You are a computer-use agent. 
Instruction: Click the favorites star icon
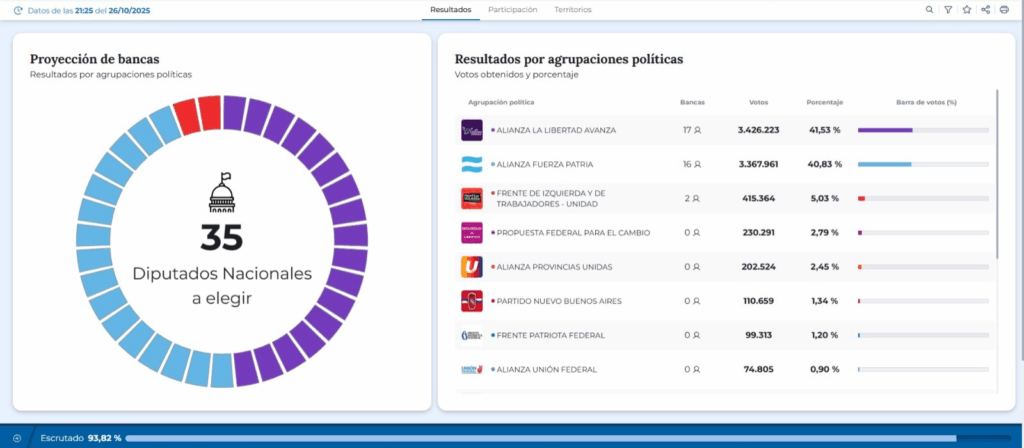pos(967,10)
